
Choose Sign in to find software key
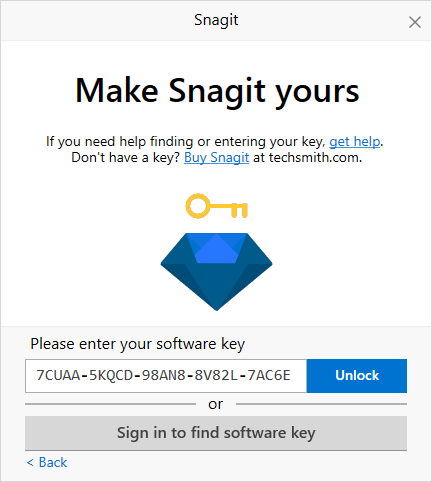216,433
